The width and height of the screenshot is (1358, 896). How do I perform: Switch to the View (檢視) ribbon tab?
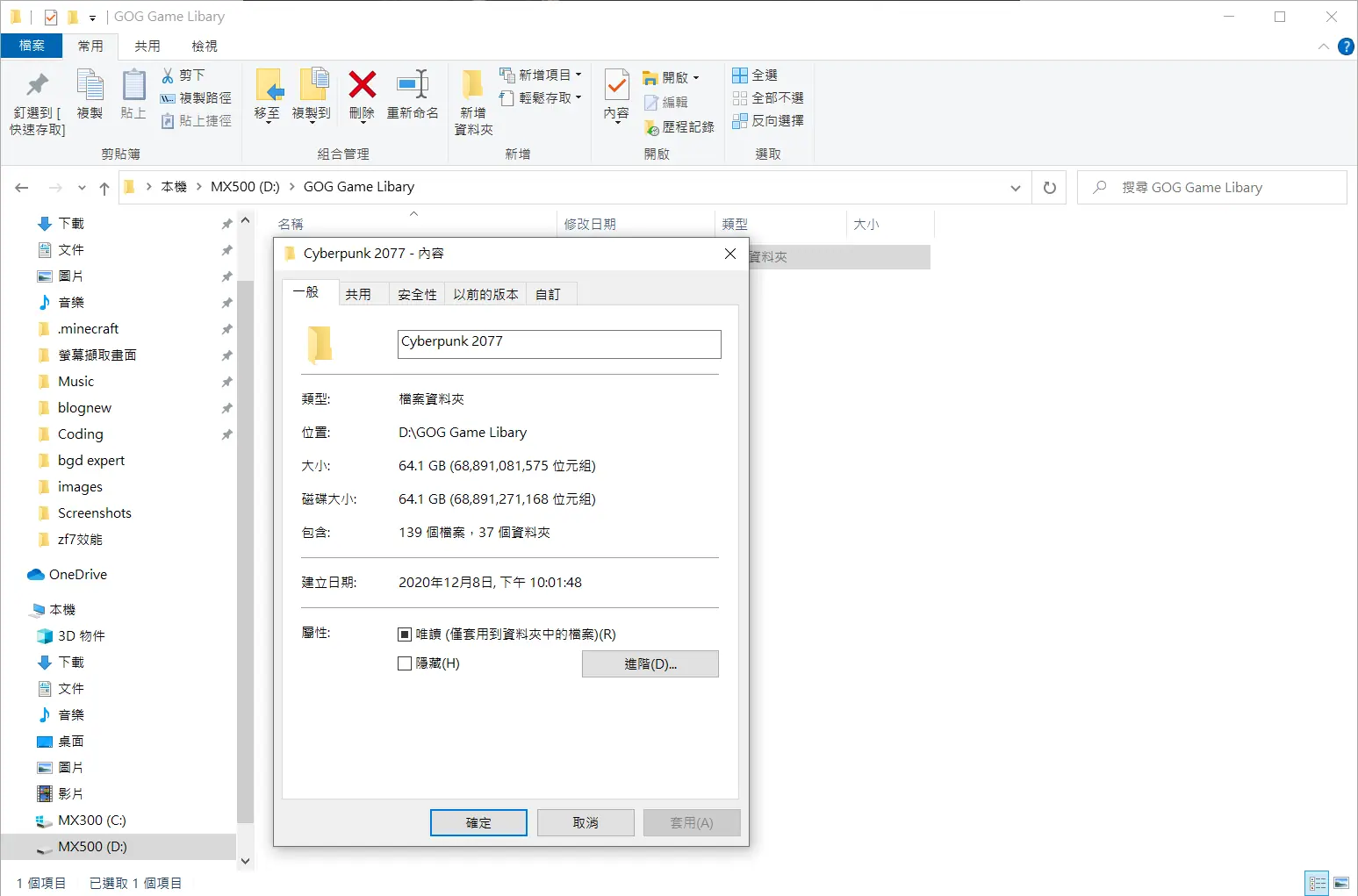pyautogui.click(x=205, y=46)
